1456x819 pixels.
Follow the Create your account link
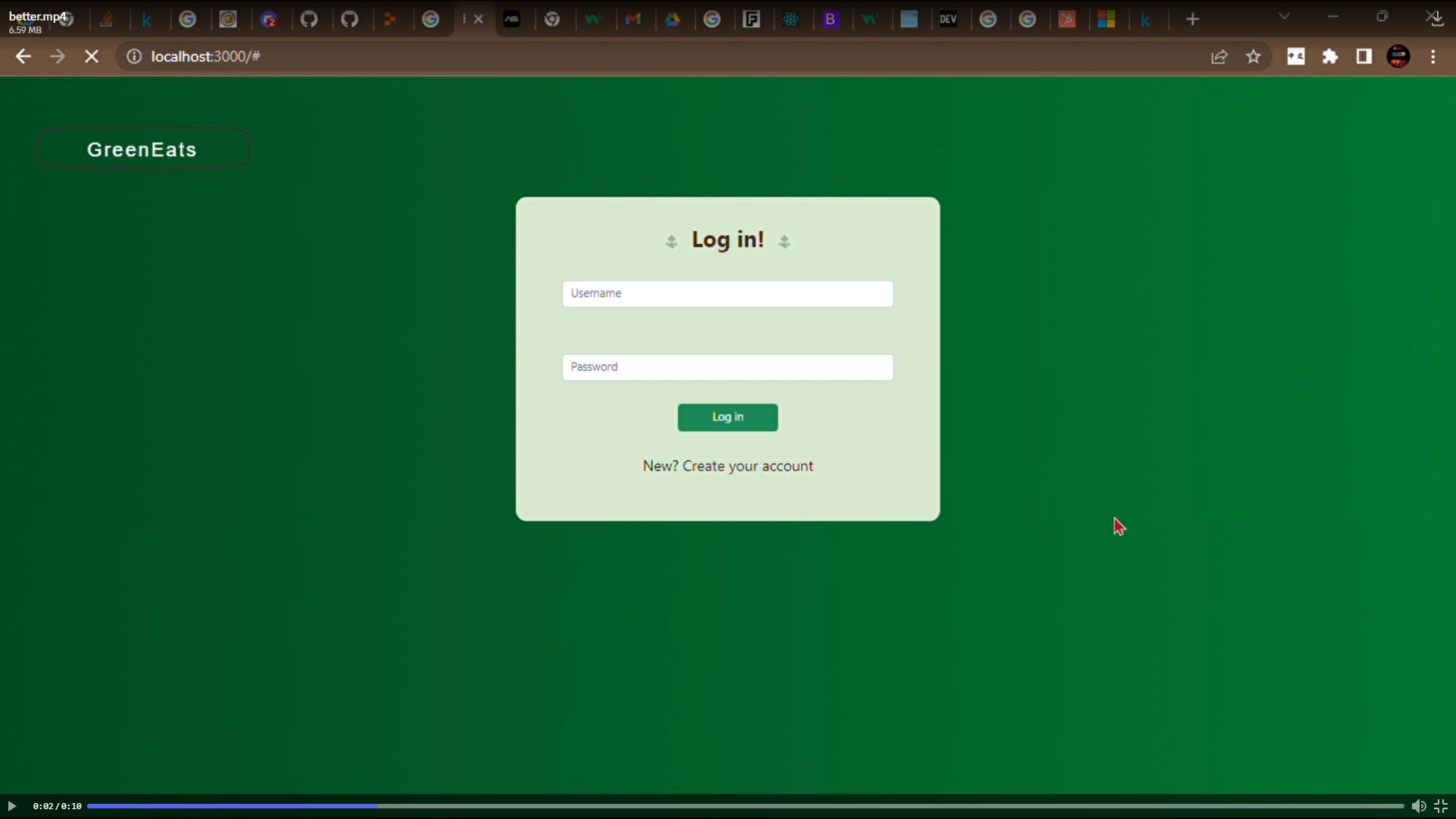point(747,466)
